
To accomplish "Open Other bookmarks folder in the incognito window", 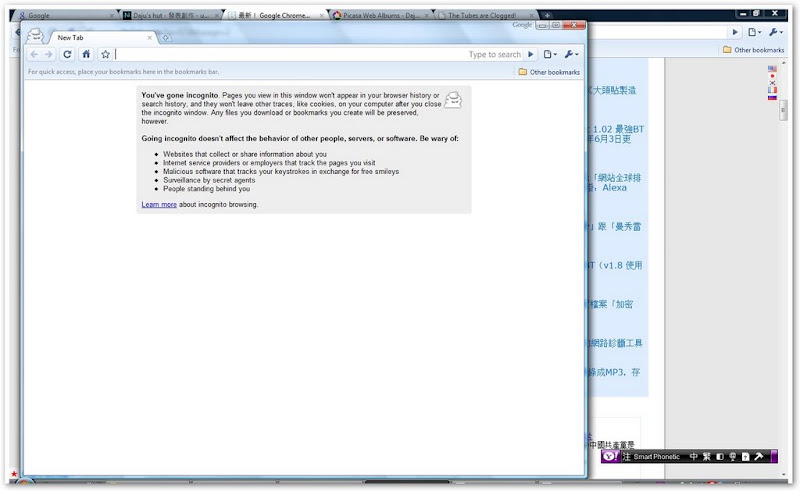I will [549, 72].
